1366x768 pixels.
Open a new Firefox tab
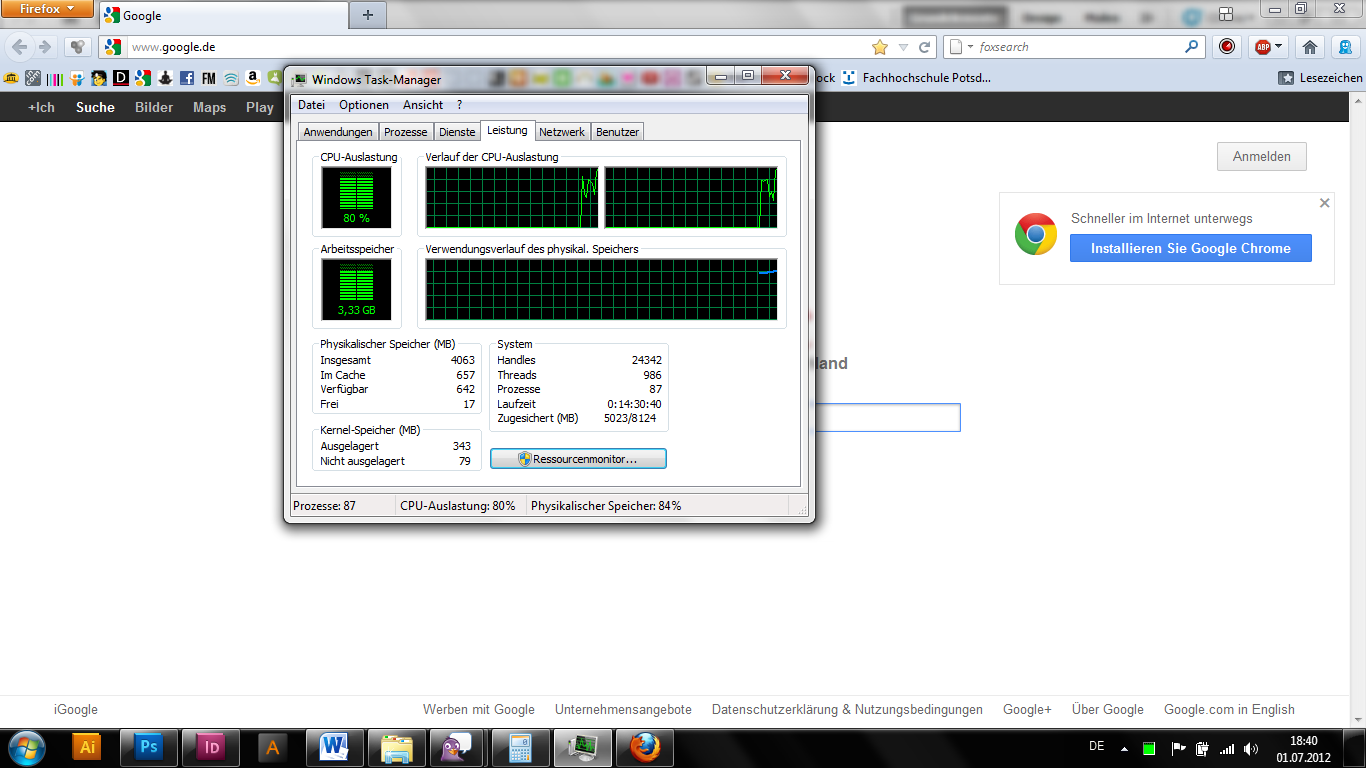367,15
